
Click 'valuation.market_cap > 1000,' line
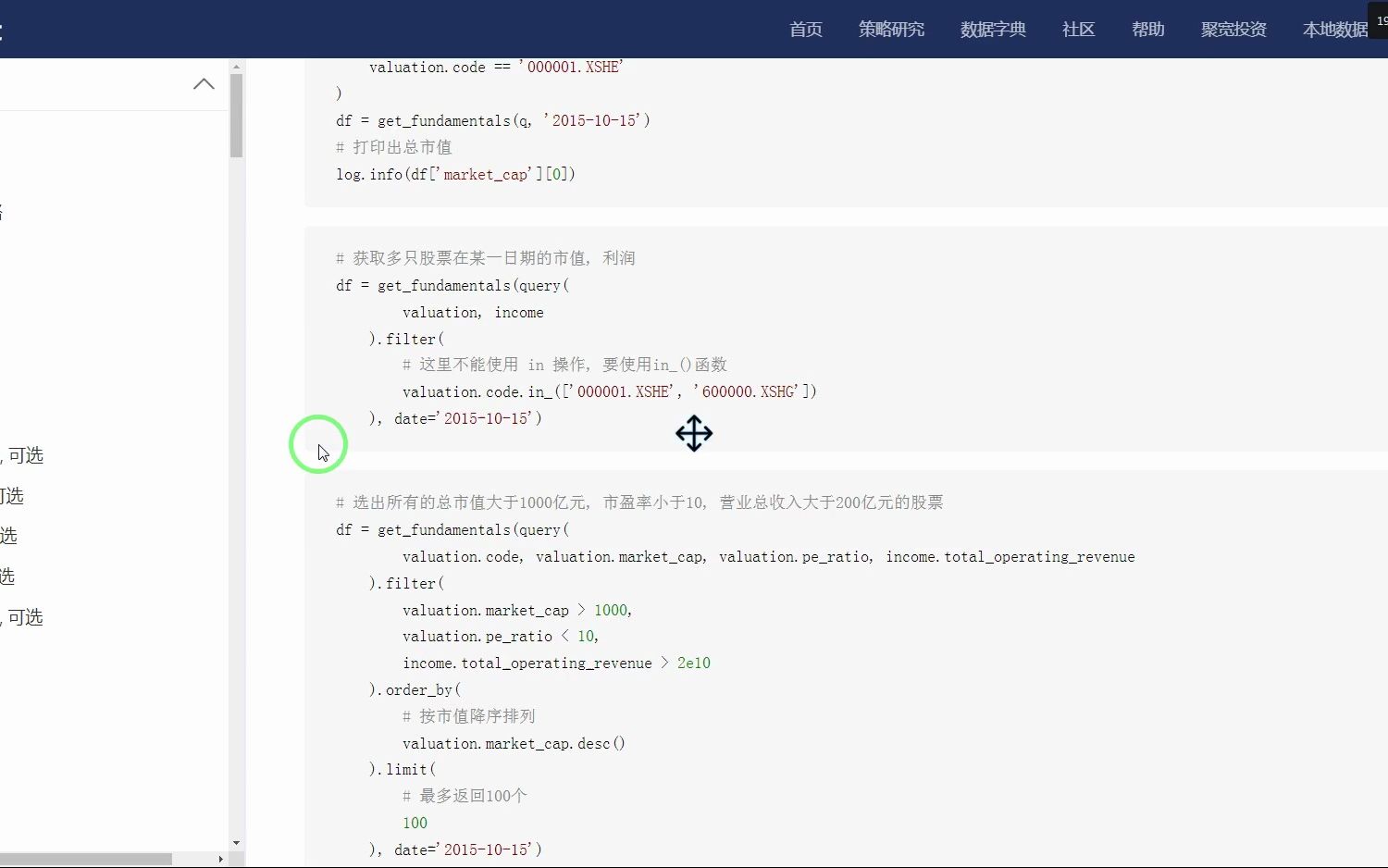517,611
